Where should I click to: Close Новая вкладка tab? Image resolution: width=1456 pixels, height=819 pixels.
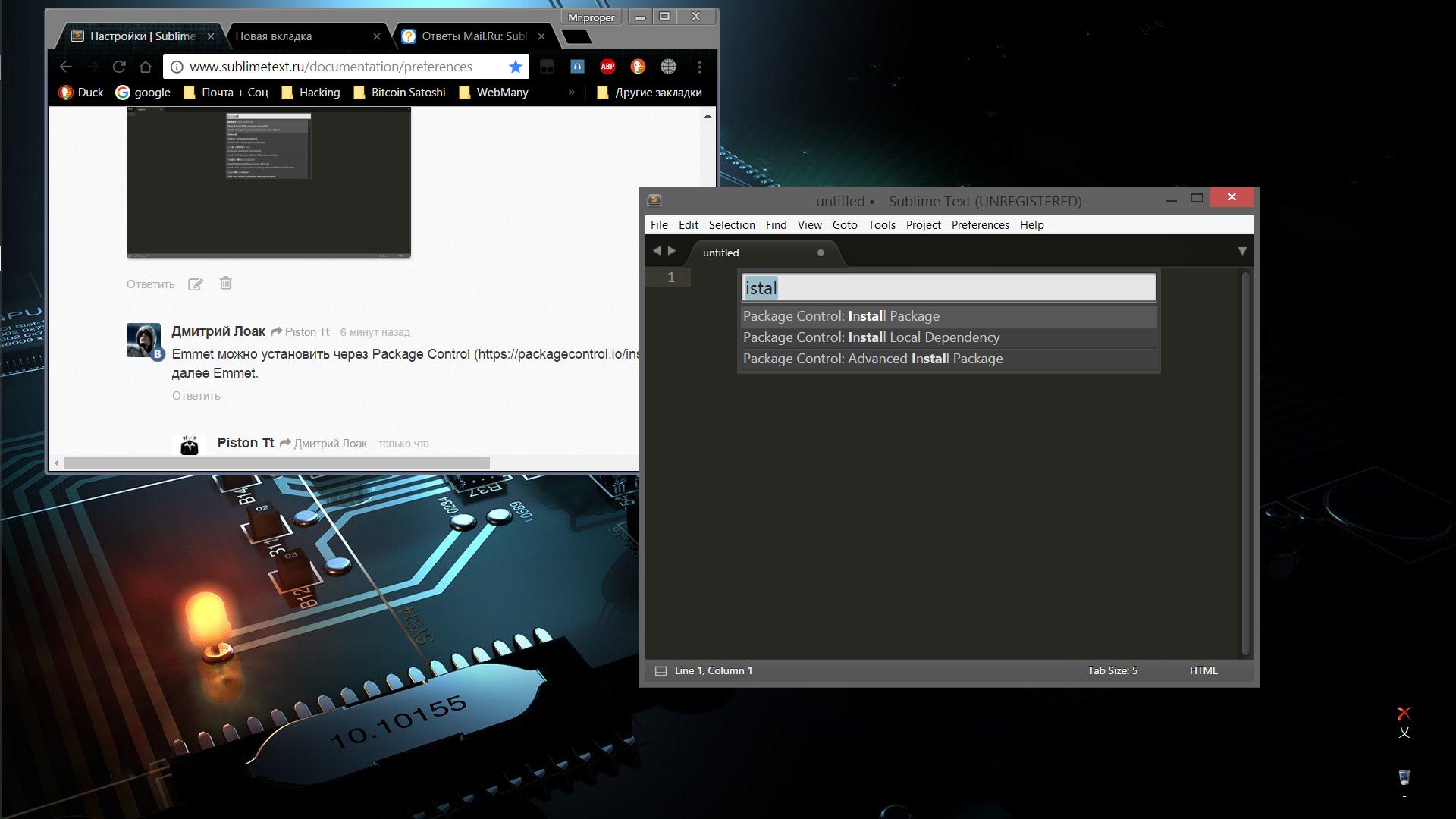[x=377, y=36]
